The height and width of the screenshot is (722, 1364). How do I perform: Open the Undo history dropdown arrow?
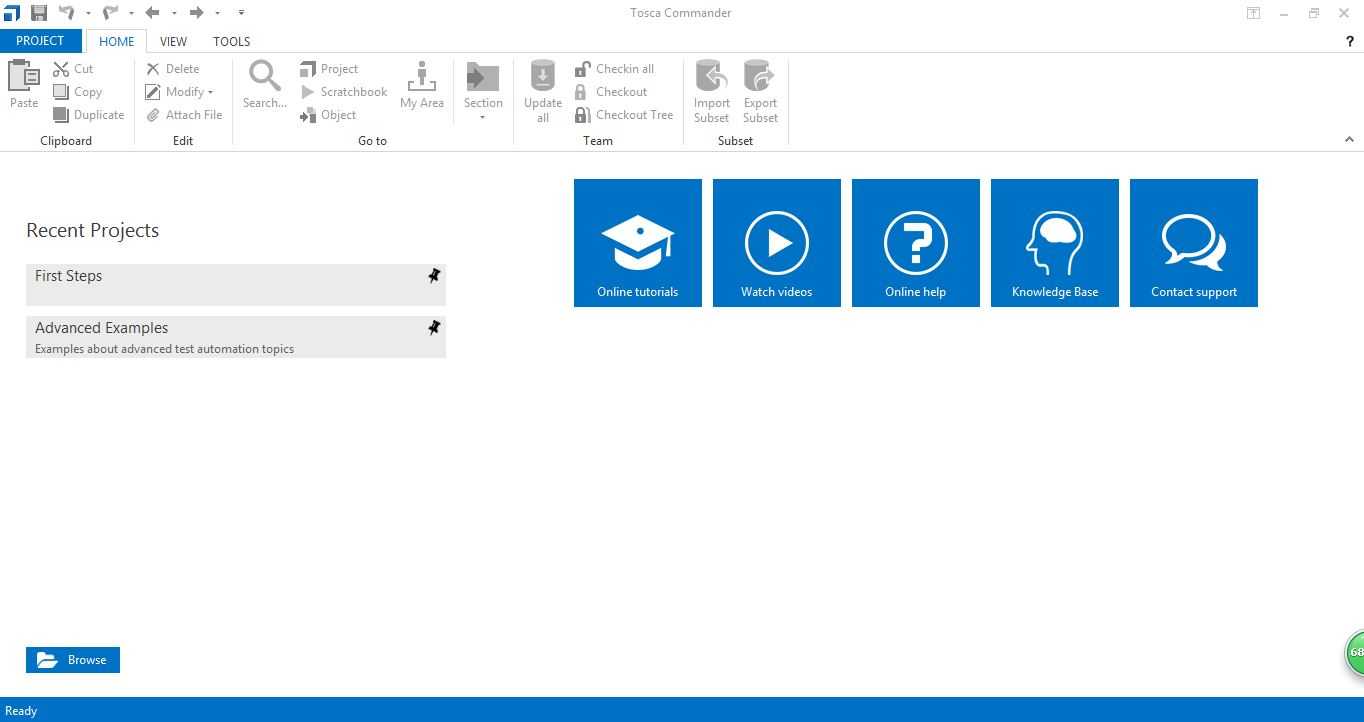pos(88,13)
